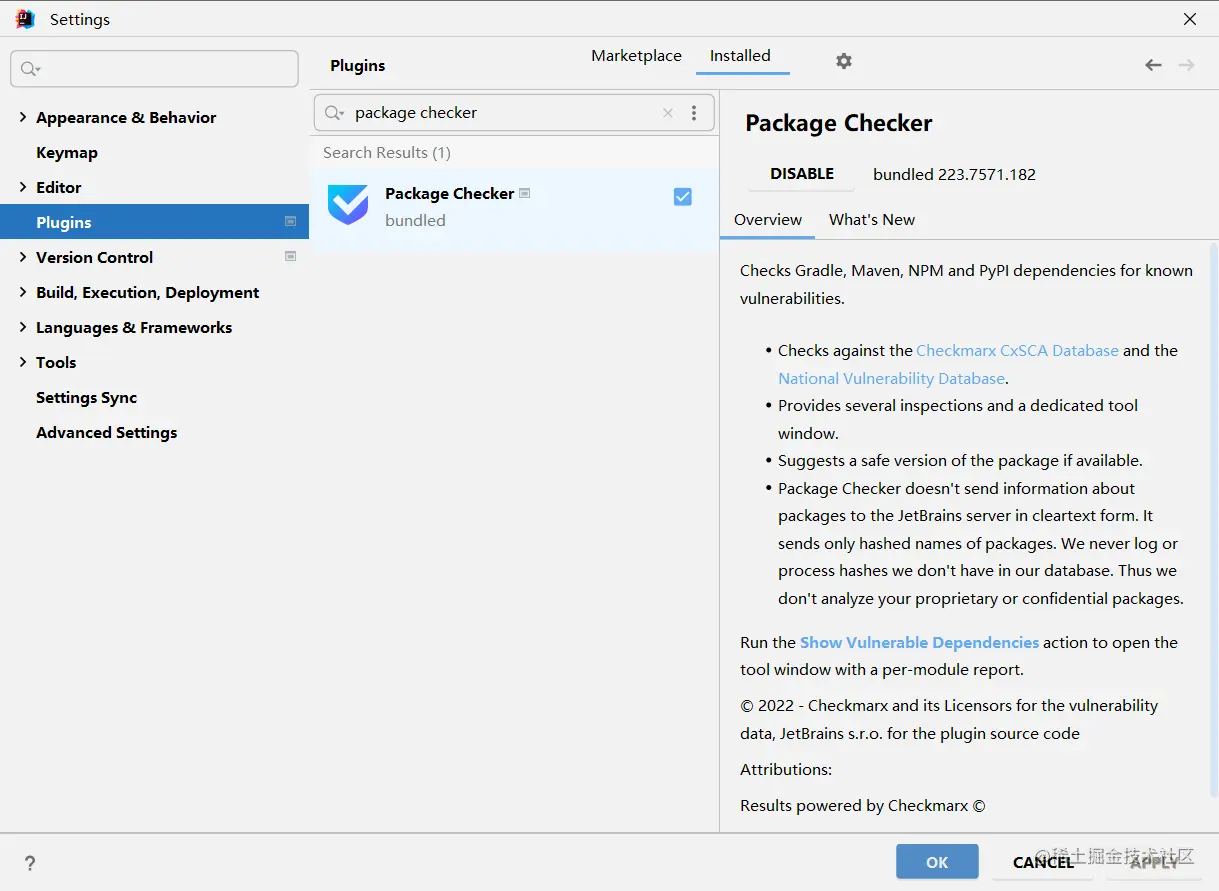The height and width of the screenshot is (891, 1219).
Task: Click Search Results (1) header
Action: [x=387, y=153]
